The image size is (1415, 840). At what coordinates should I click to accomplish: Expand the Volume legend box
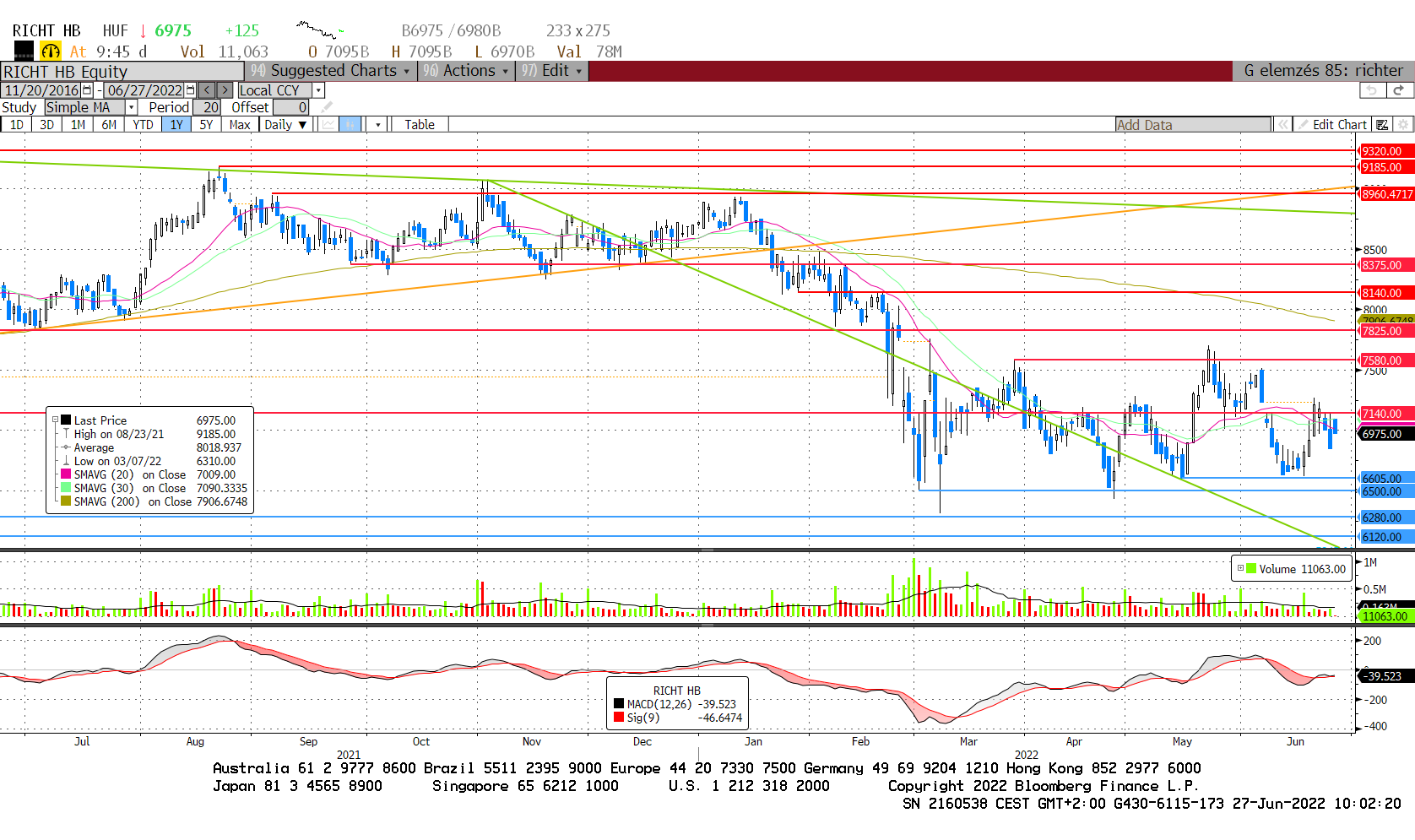pos(1240,568)
